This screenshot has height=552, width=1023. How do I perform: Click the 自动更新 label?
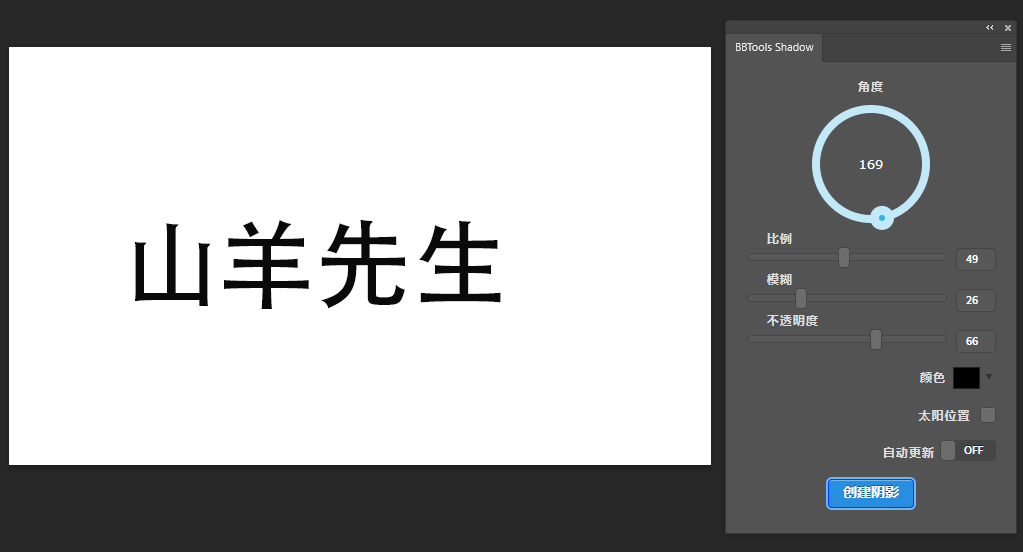coord(908,452)
